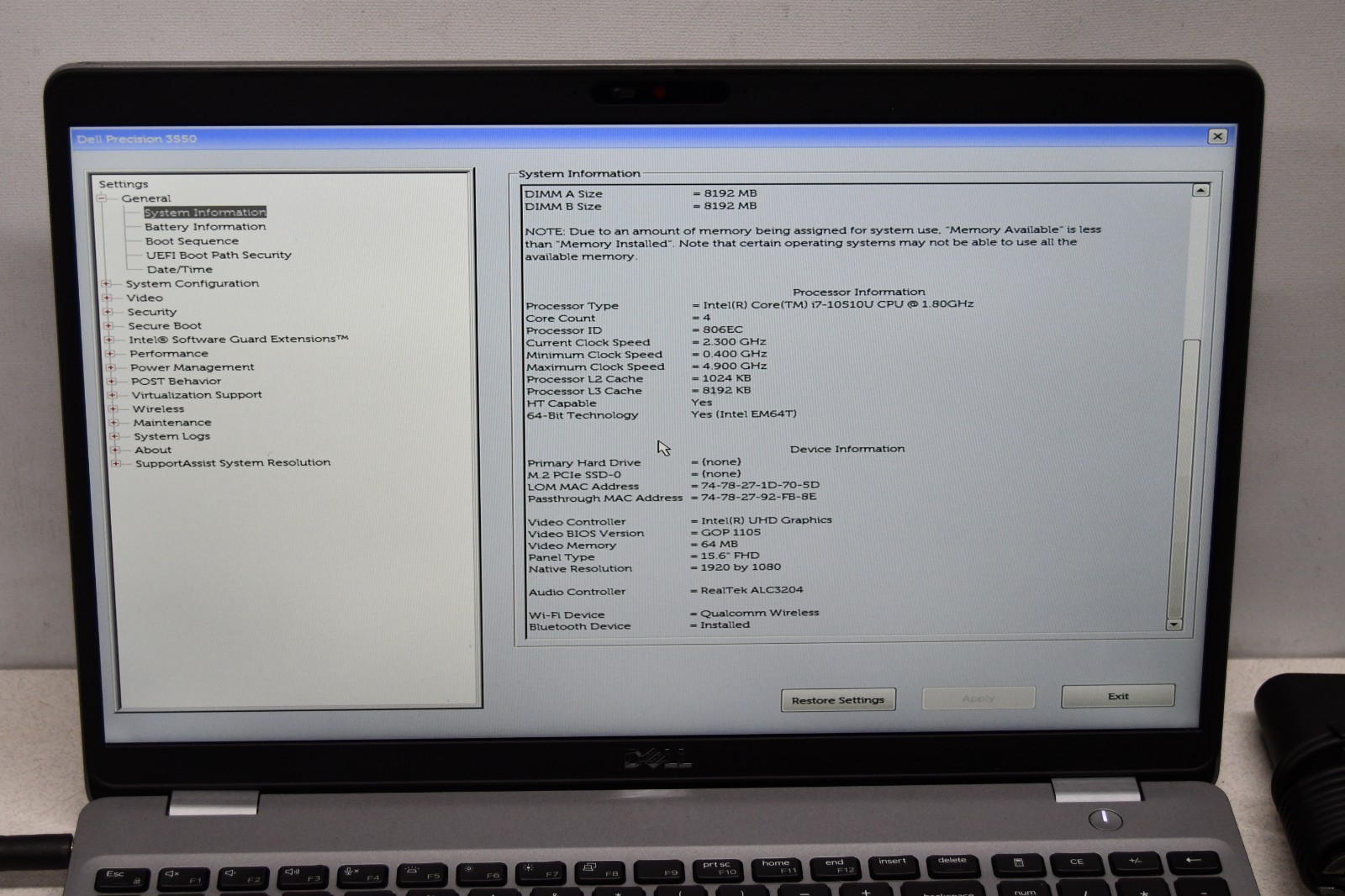Click the Maximum Clock Speed value
This screenshot has height=896, width=1345.
[x=734, y=366]
